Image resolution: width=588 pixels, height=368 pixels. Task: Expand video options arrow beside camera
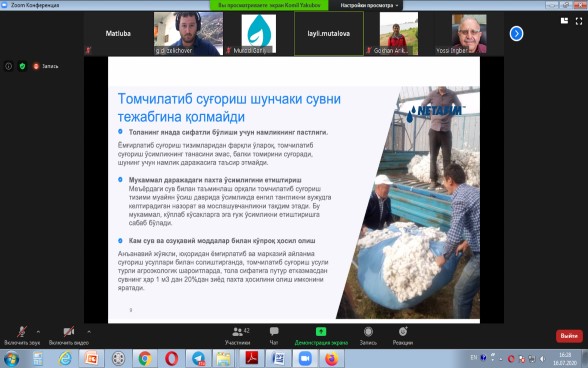pos(89,332)
